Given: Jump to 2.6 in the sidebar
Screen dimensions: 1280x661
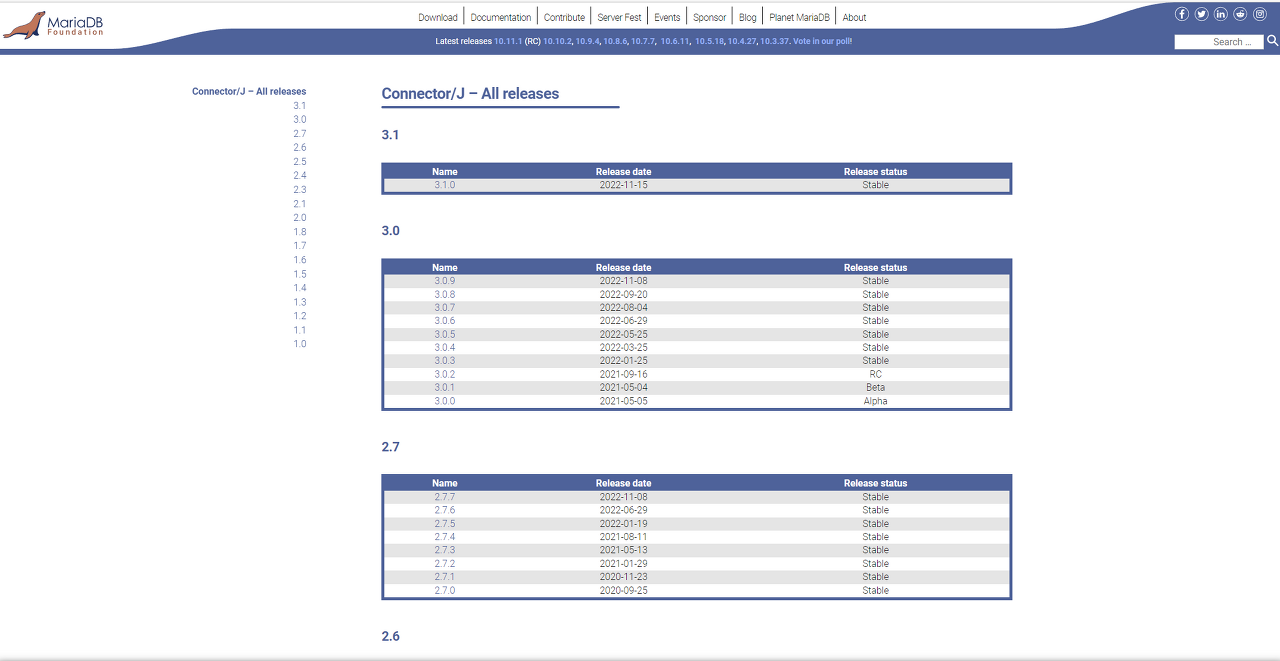Looking at the screenshot, I should point(300,147).
